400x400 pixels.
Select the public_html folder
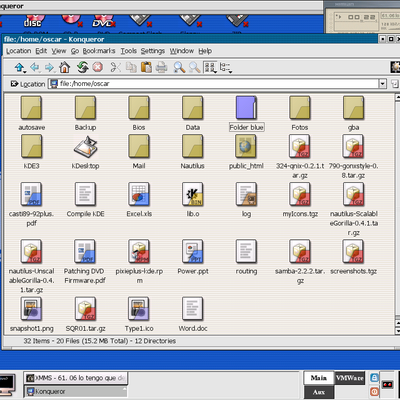(x=246, y=152)
